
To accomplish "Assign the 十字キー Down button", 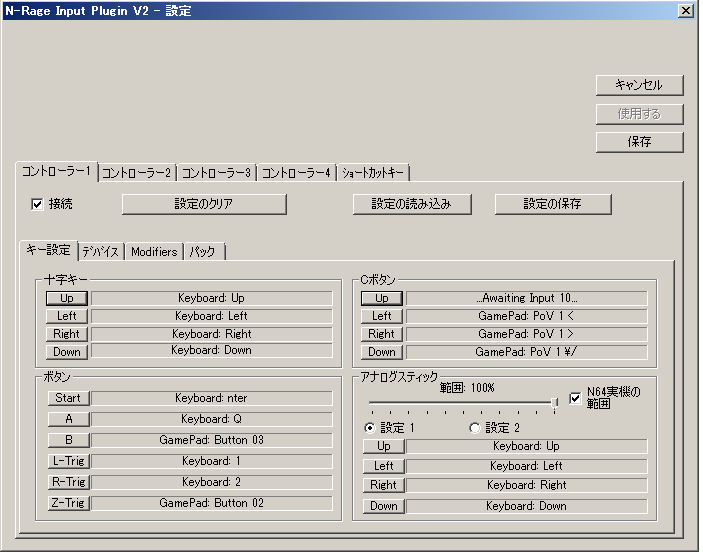I will pos(67,352).
